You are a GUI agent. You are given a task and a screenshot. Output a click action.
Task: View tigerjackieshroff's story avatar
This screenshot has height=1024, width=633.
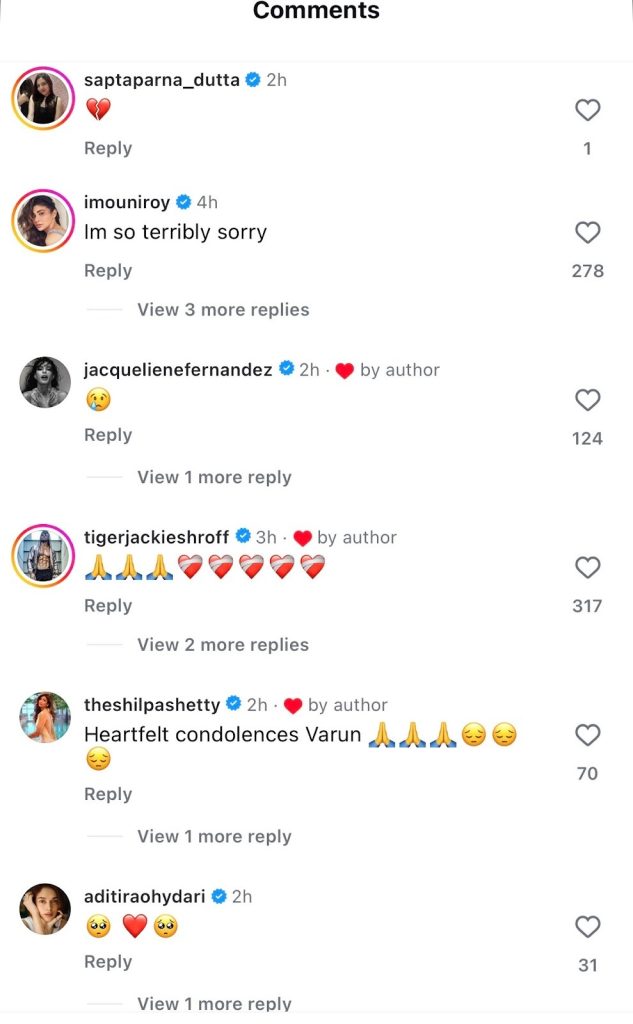(44, 555)
